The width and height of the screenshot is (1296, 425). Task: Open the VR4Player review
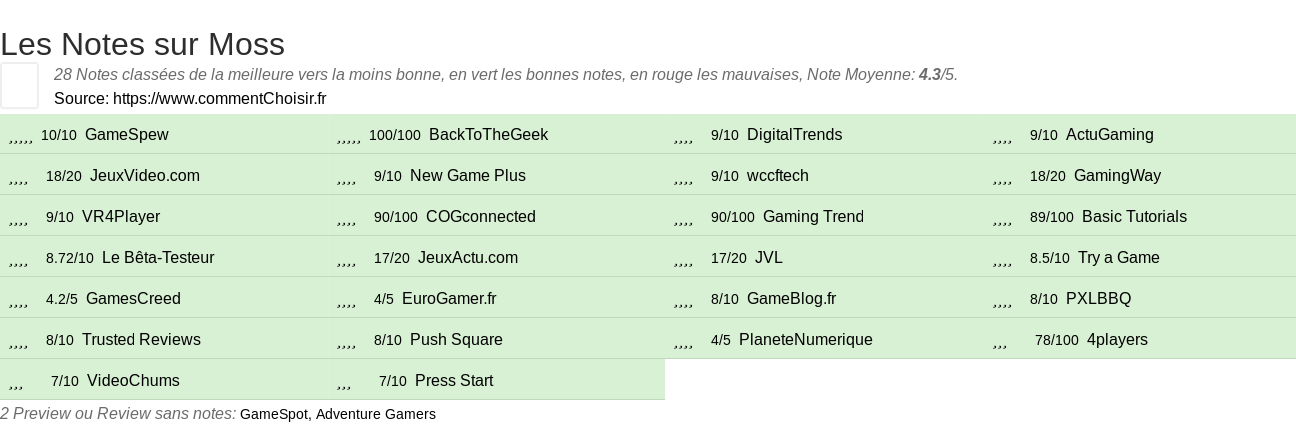click(x=121, y=217)
